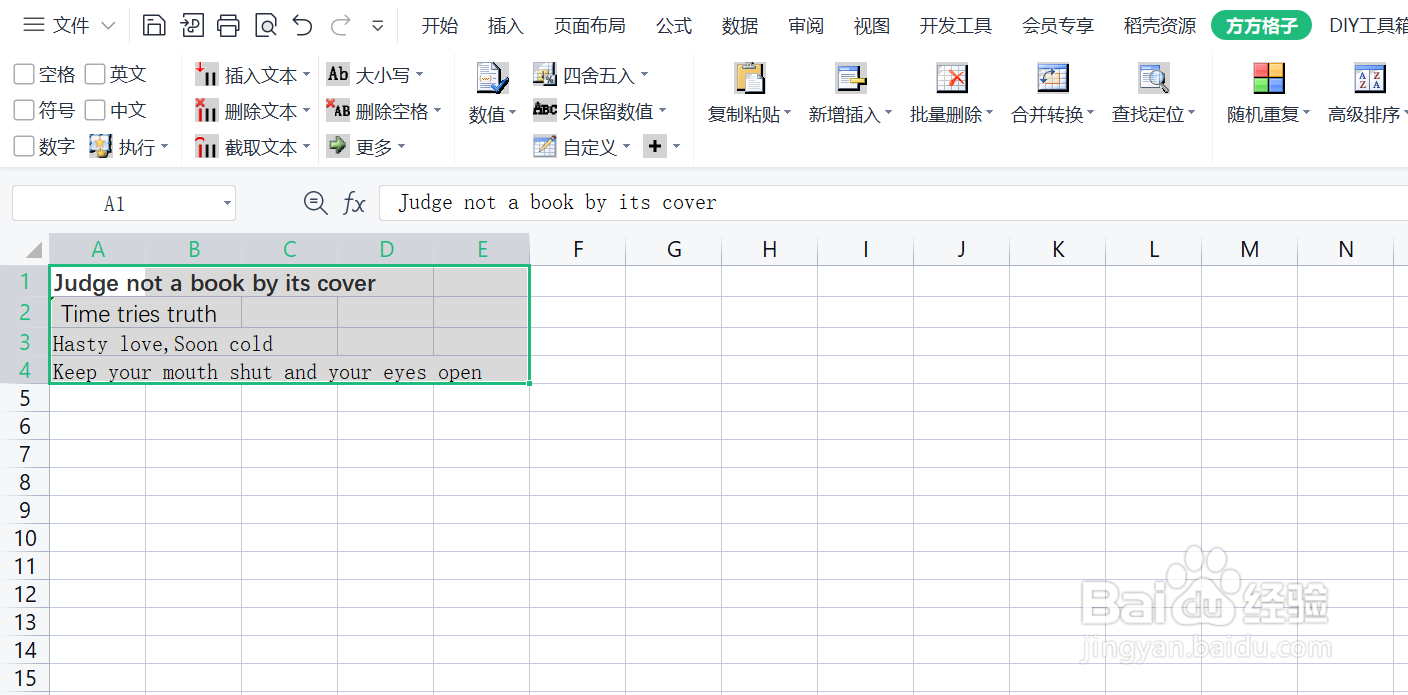Expand the 执行 dropdown arrow

(165, 147)
